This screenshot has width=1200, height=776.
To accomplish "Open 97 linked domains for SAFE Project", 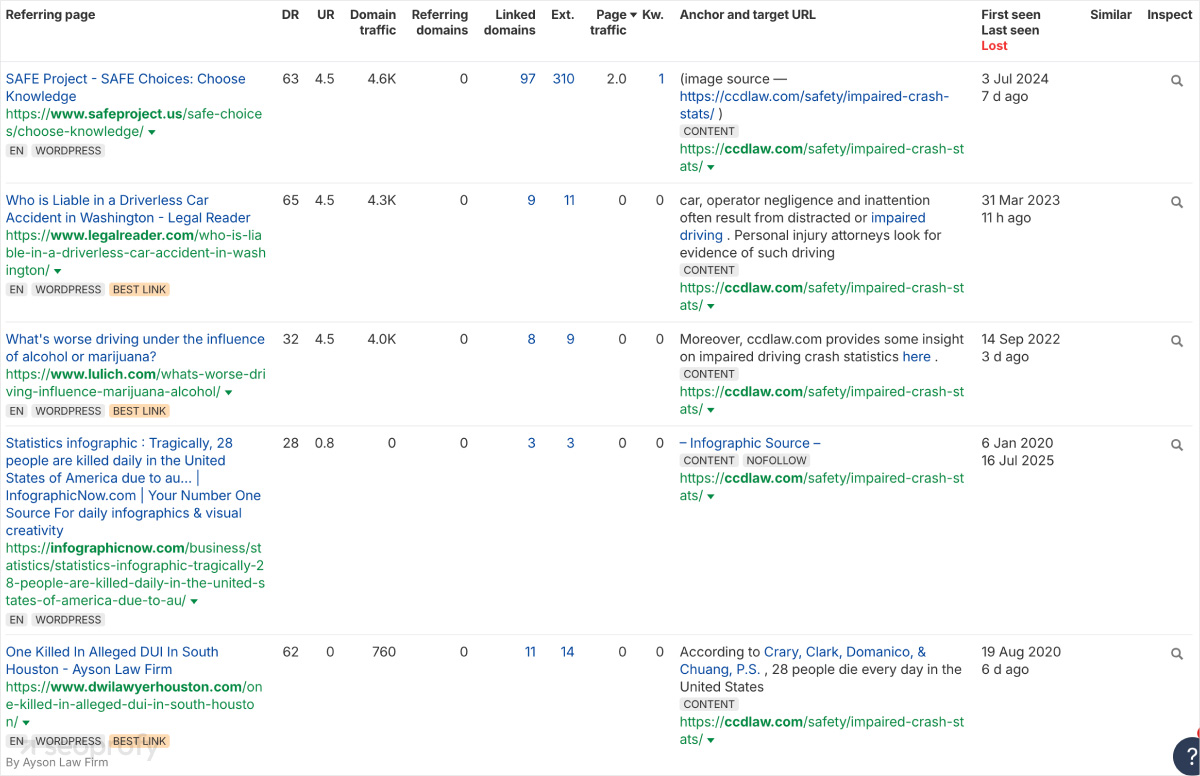I will point(527,79).
